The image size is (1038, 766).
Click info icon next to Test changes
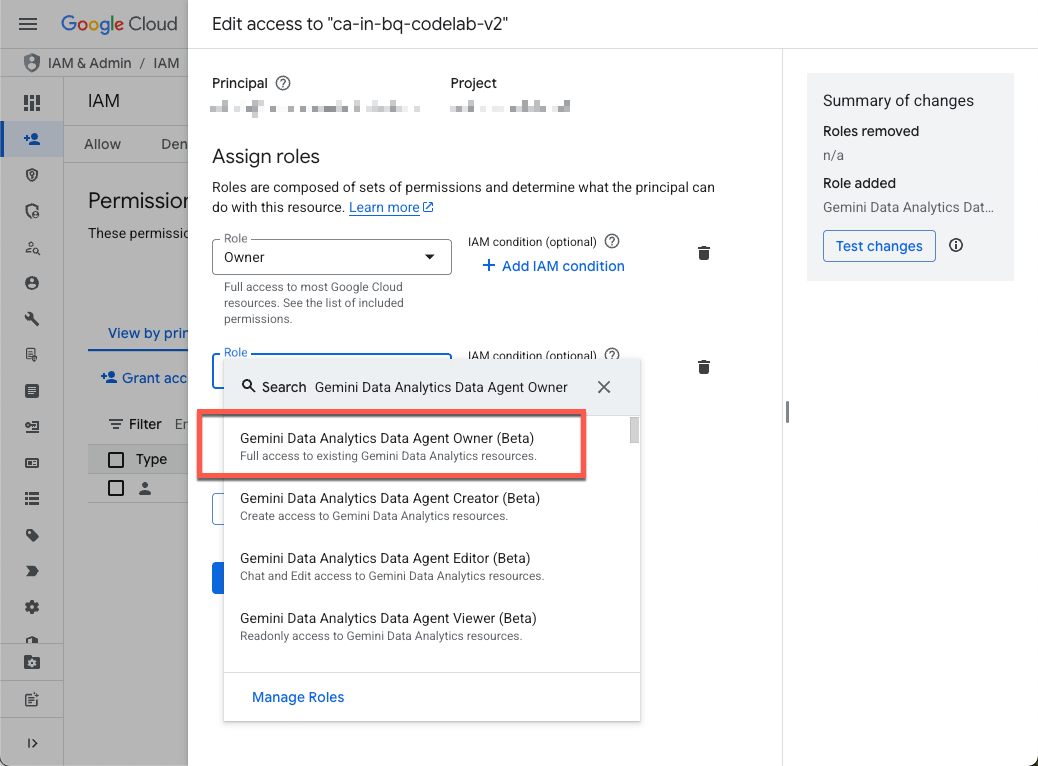click(956, 245)
